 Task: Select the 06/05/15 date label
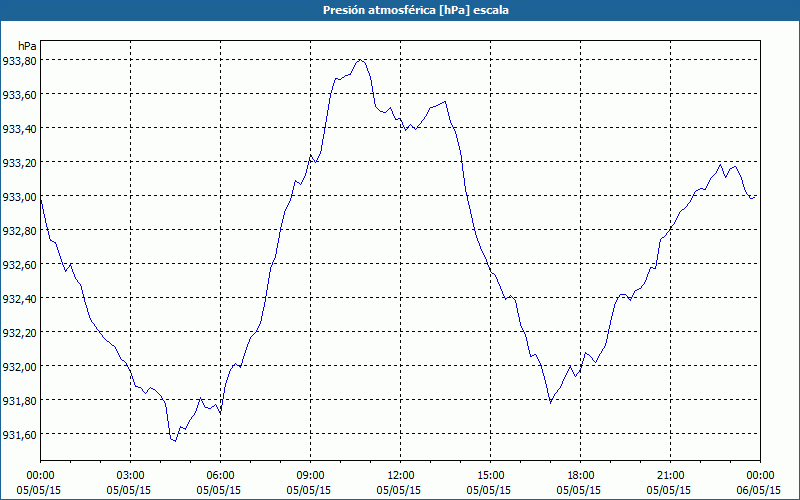point(759,490)
